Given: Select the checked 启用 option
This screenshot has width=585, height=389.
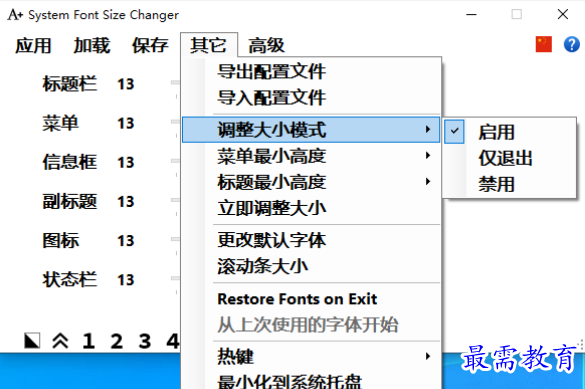Looking at the screenshot, I should pyautogui.click(x=510, y=132).
